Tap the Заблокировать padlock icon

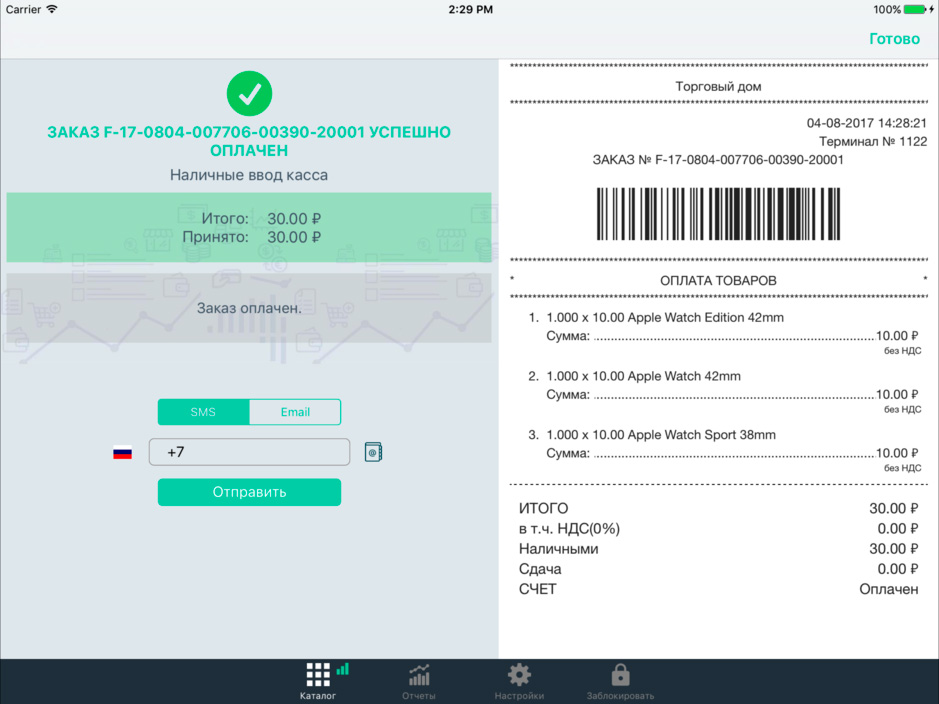pos(620,674)
